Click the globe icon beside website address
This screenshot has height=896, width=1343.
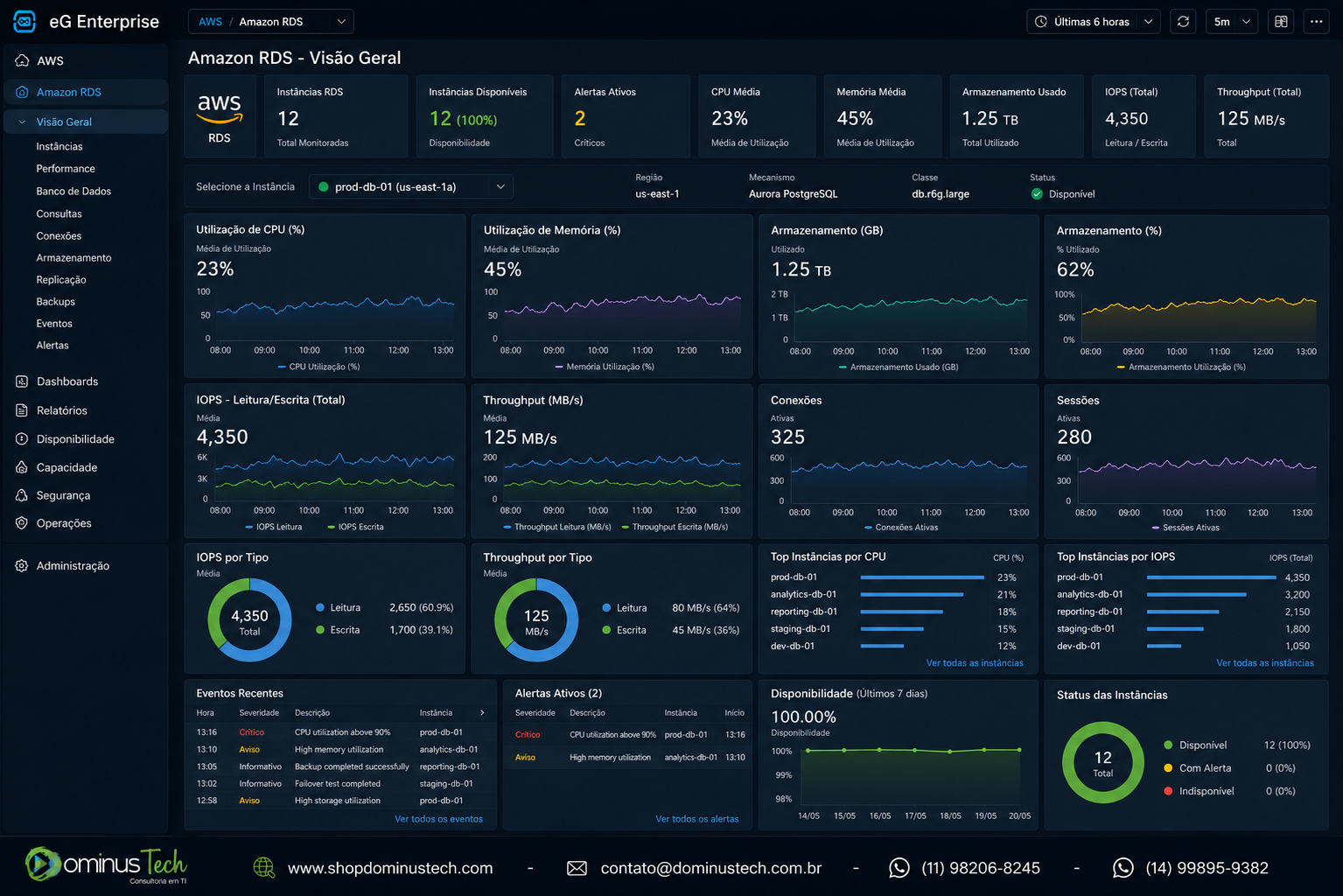(x=264, y=867)
